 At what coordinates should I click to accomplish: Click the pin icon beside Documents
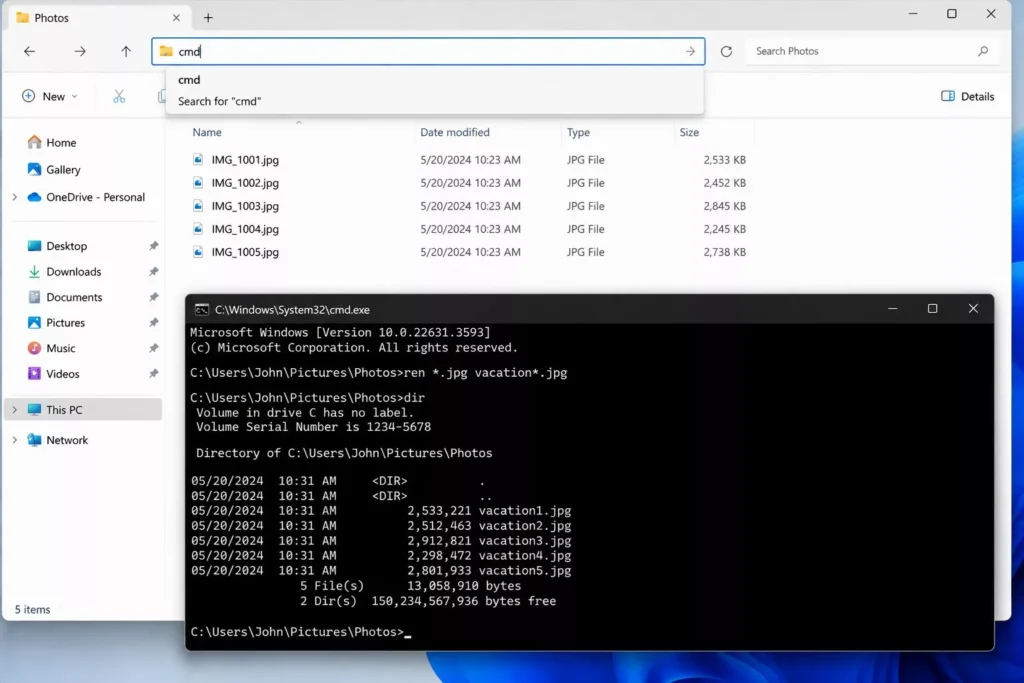153,297
